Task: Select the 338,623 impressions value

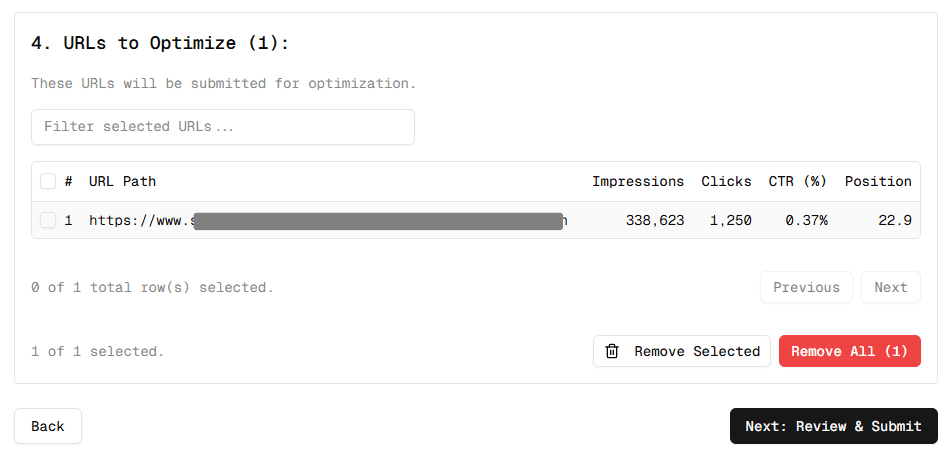Action: click(655, 220)
